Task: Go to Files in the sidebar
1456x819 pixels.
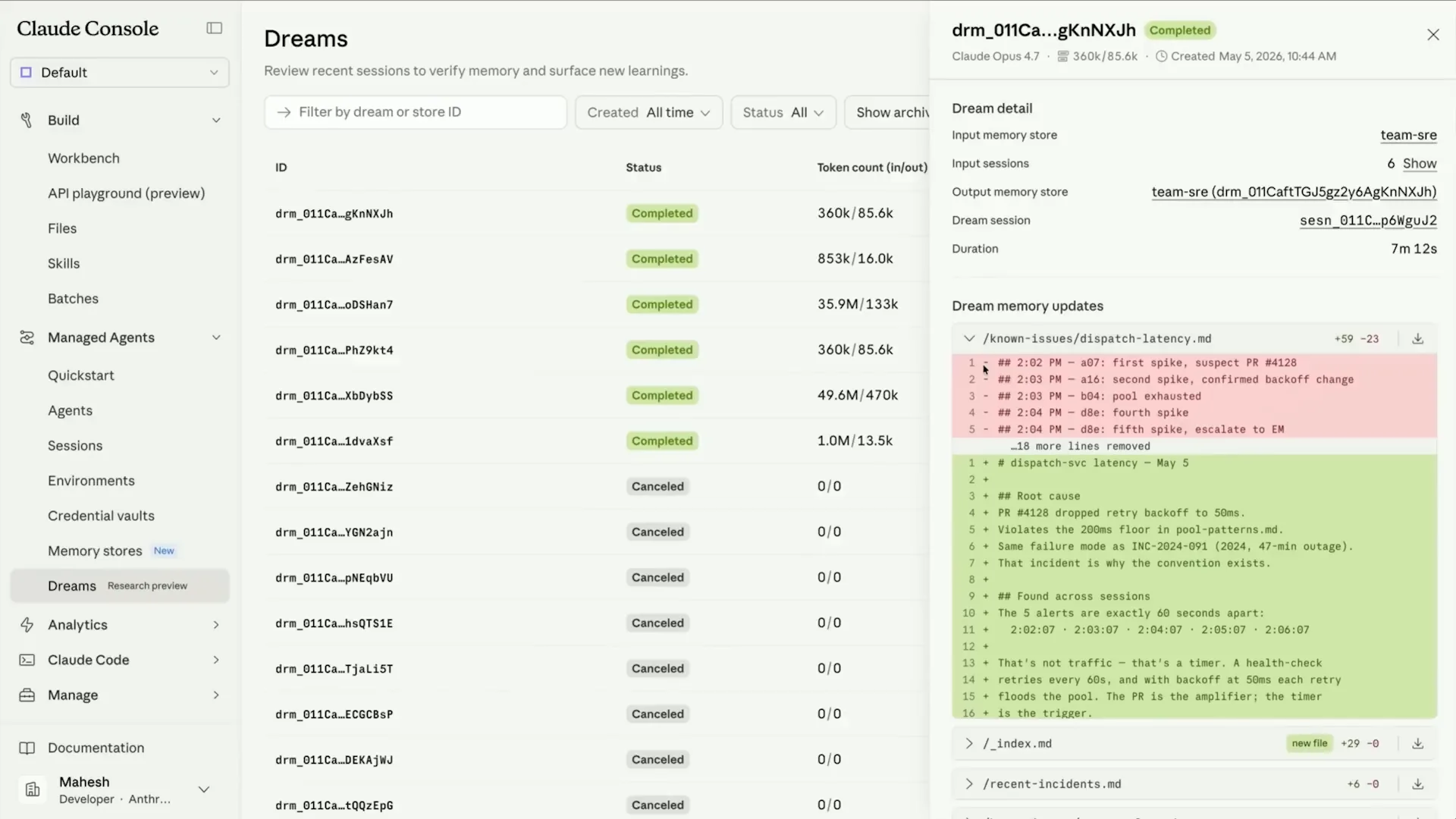Action: coord(62,228)
